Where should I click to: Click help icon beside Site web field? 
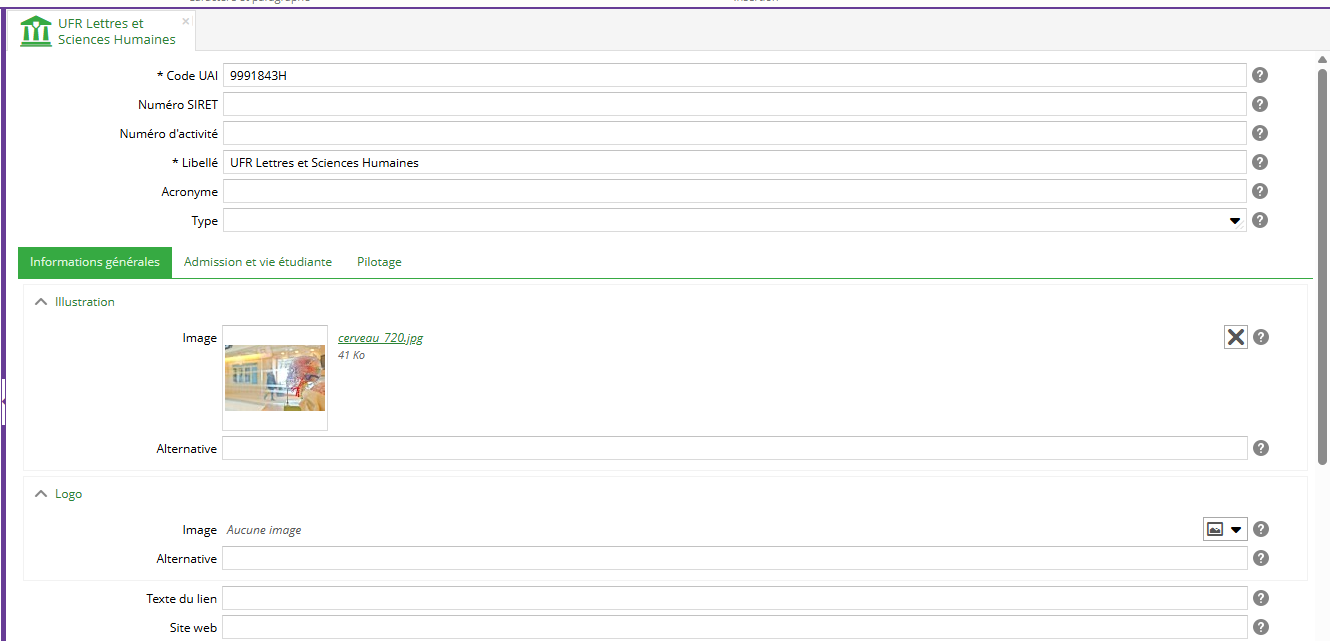[1261, 627]
